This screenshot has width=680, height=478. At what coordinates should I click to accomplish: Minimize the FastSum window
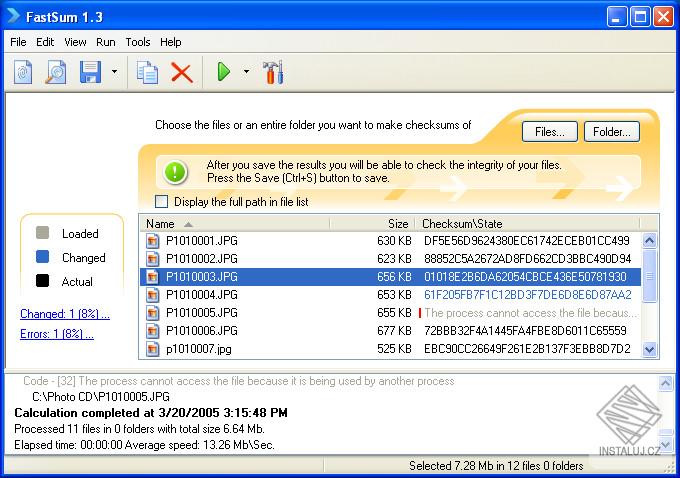point(616,17)
